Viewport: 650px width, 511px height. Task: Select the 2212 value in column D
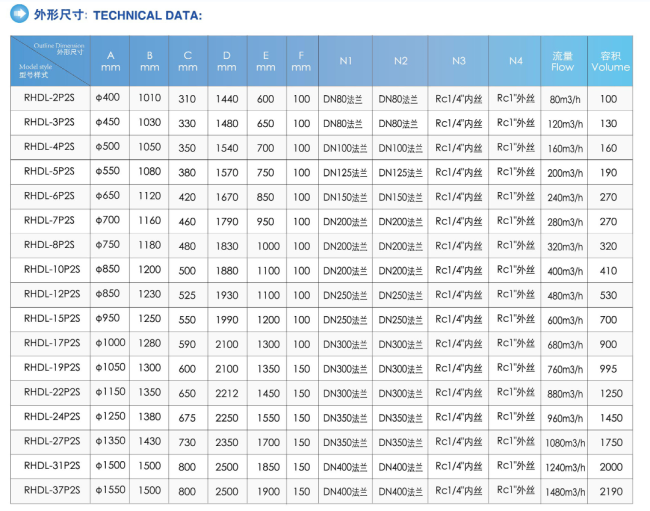(x=226, y=392)
